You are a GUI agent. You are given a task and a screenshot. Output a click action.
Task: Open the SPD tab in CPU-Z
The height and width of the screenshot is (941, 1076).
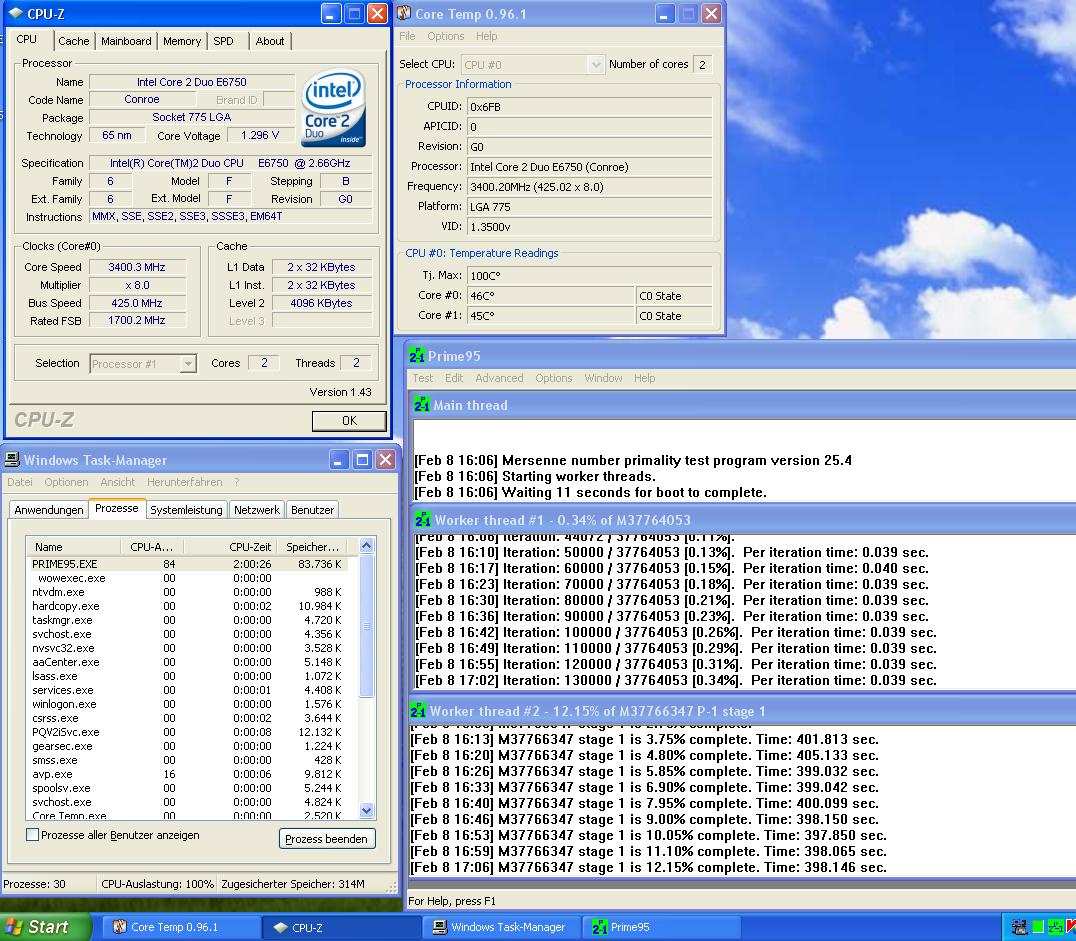(x=224, y=41)
